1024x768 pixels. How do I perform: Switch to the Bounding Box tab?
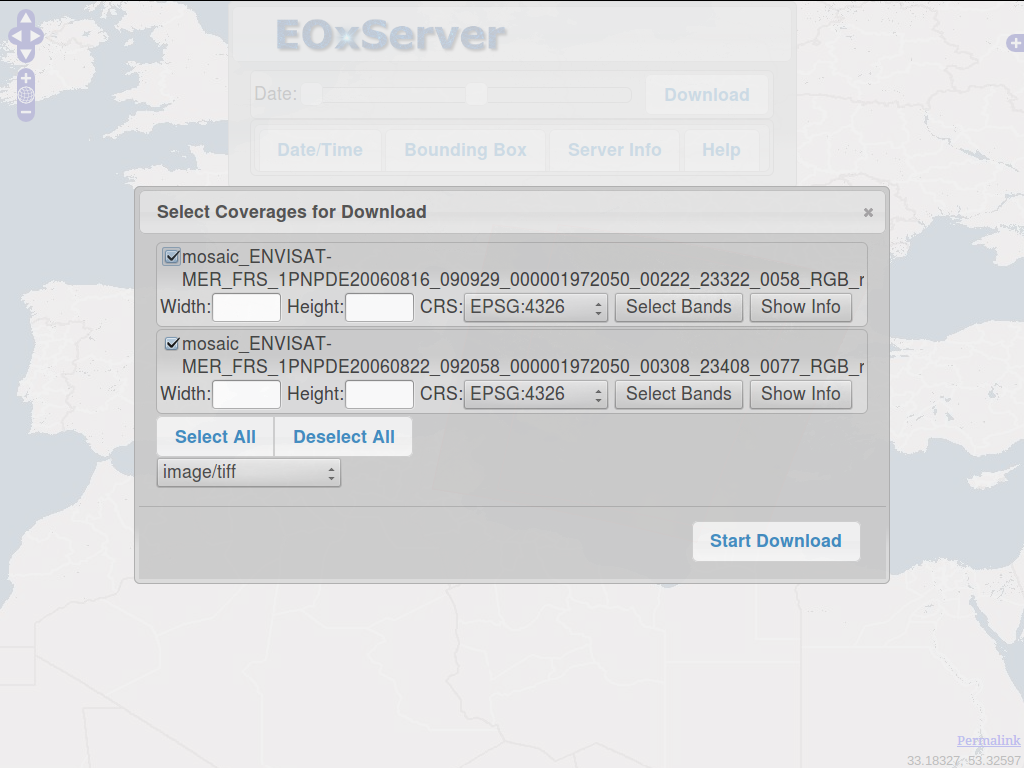(465, 150)
